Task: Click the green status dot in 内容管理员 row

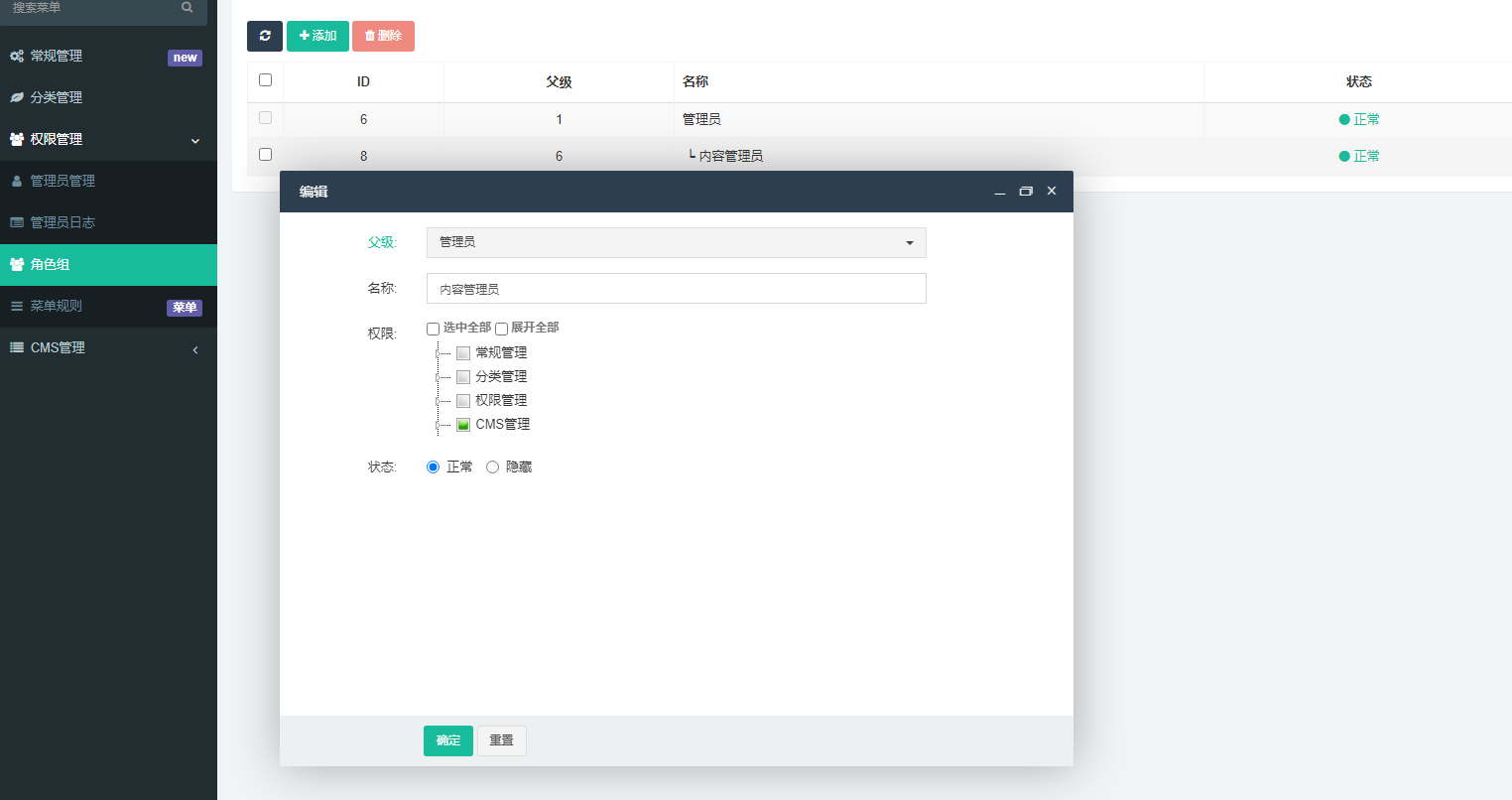Action: (x=1344, y=156)
